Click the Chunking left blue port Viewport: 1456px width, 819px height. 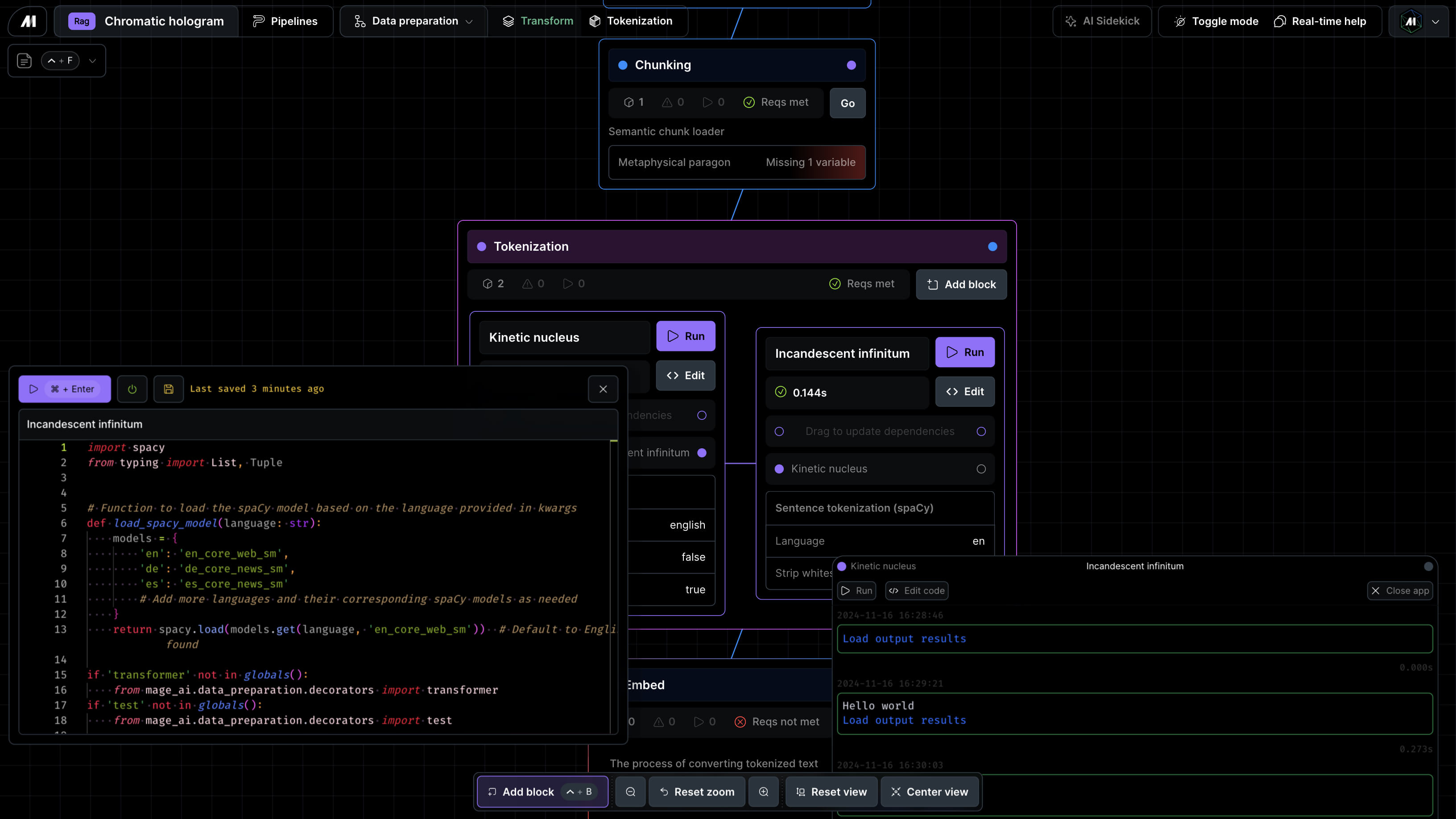pyautogui.click(x=623, y=65)
